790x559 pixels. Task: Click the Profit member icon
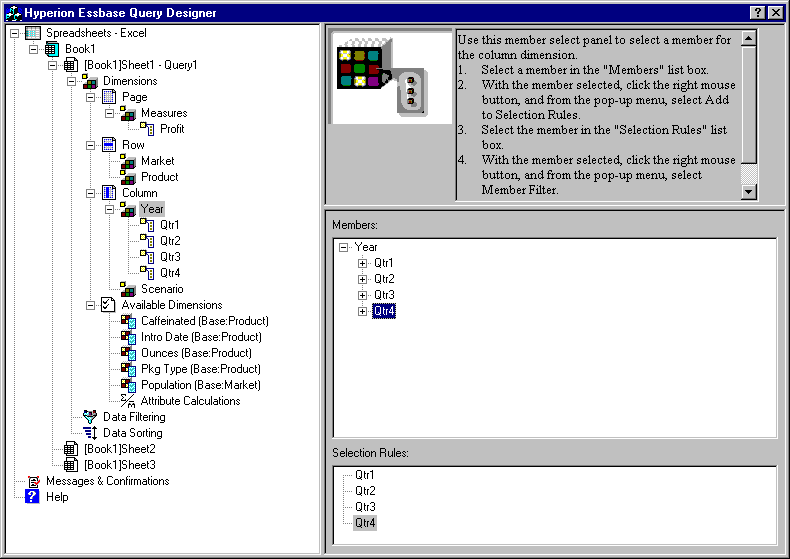pyautogui.click(x=147, y=129)
